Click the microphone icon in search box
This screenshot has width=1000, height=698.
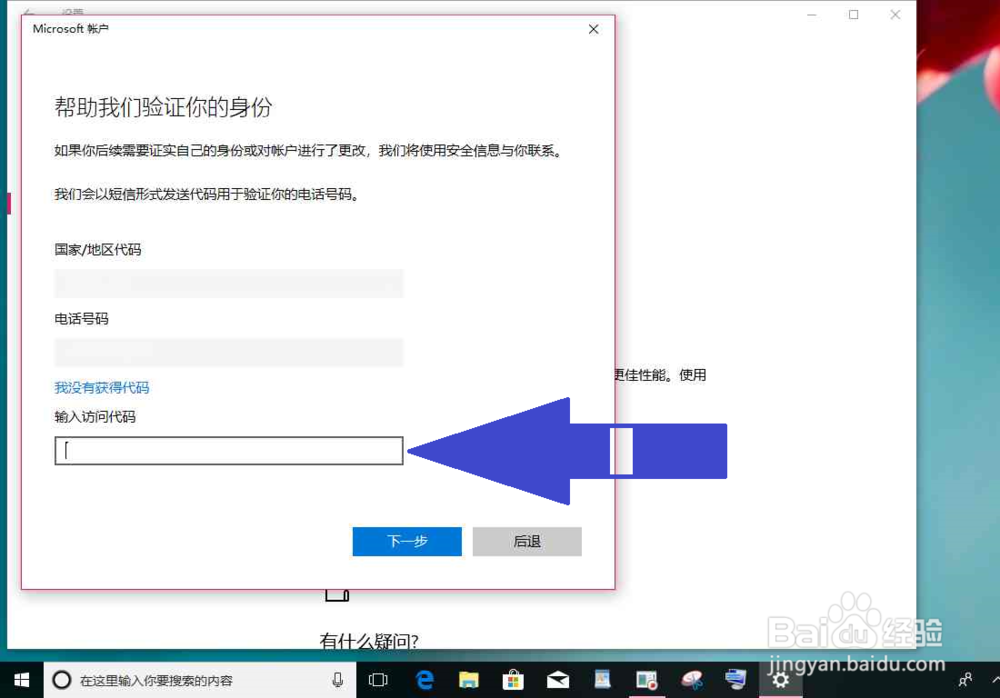(337, 680)
